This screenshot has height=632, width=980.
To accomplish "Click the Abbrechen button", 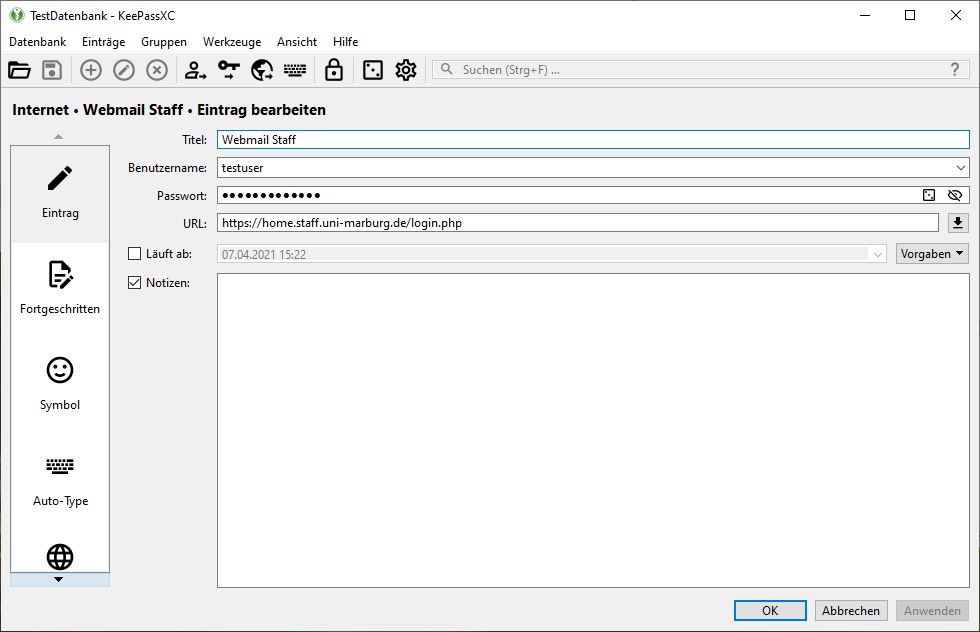I will coord(851,611).
